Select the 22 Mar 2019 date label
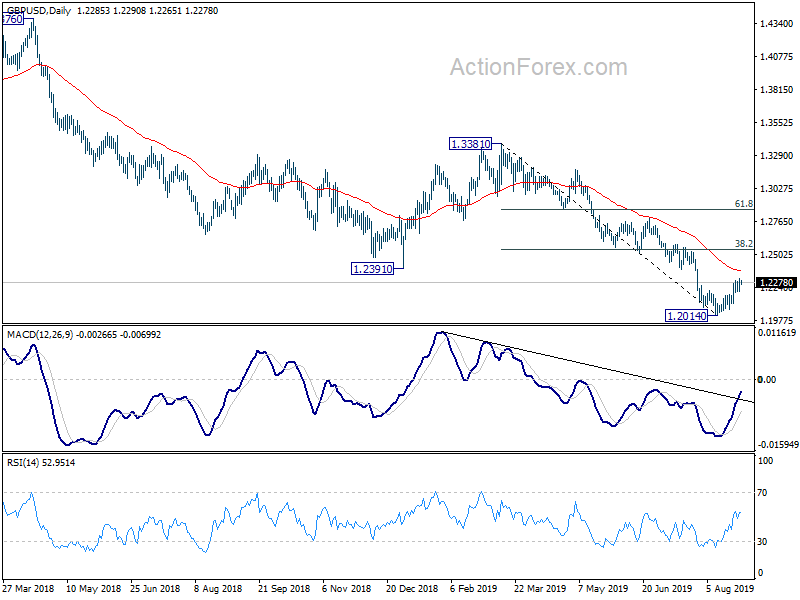 [539, 589]
